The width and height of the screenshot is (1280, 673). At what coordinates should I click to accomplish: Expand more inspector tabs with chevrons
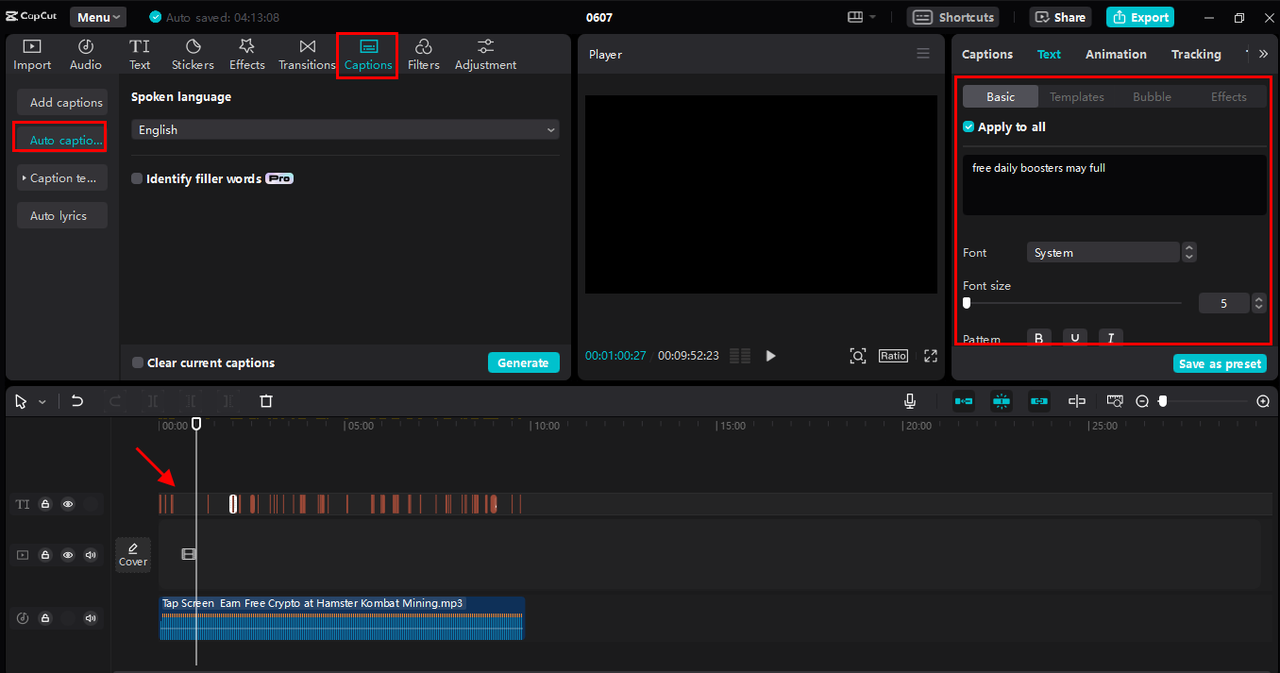1263,54
